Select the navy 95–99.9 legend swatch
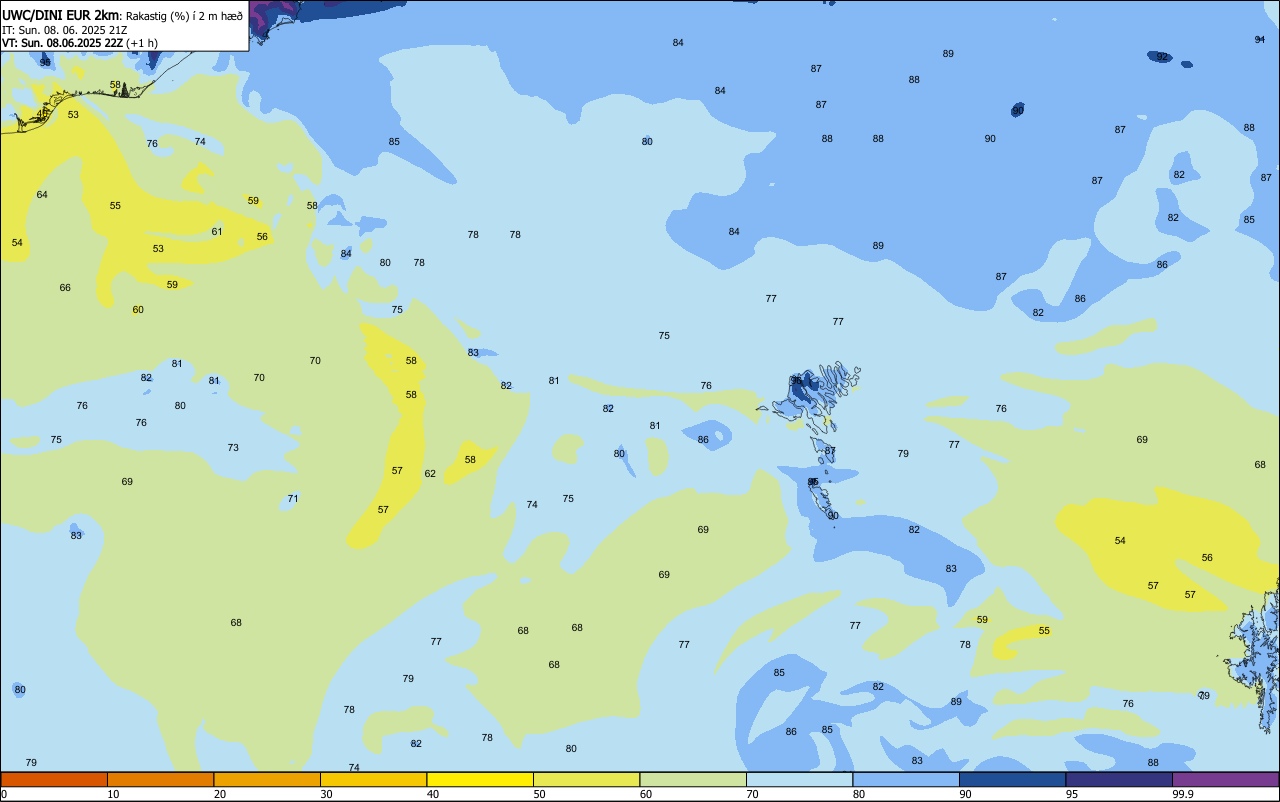 pos(1119,779)
